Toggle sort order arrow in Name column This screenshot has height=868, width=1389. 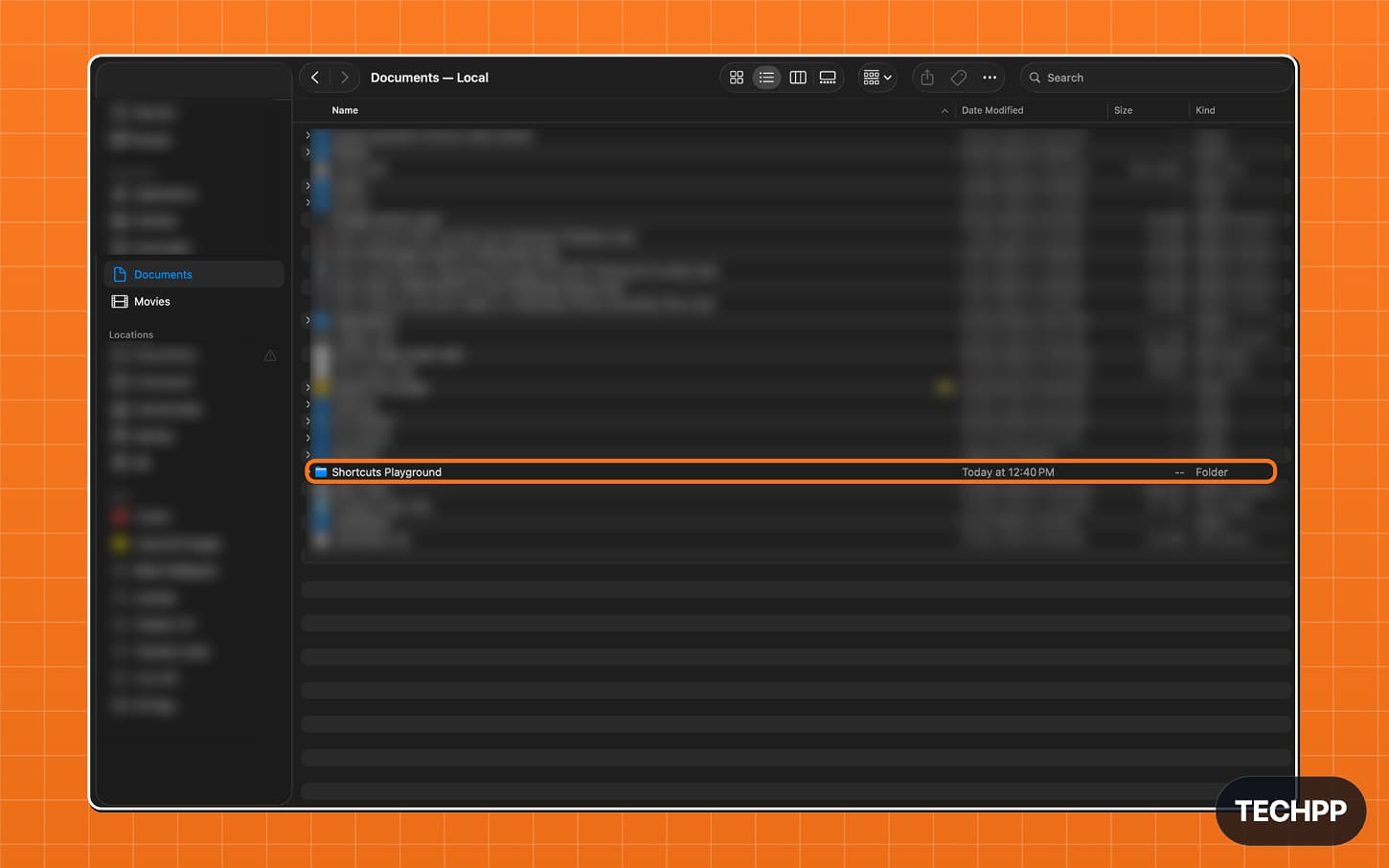(x=945, y=111)
